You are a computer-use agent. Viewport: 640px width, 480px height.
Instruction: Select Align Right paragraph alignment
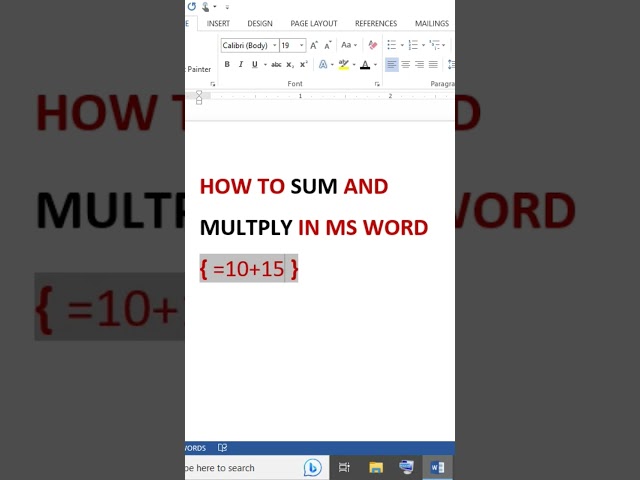click(420, 64)
